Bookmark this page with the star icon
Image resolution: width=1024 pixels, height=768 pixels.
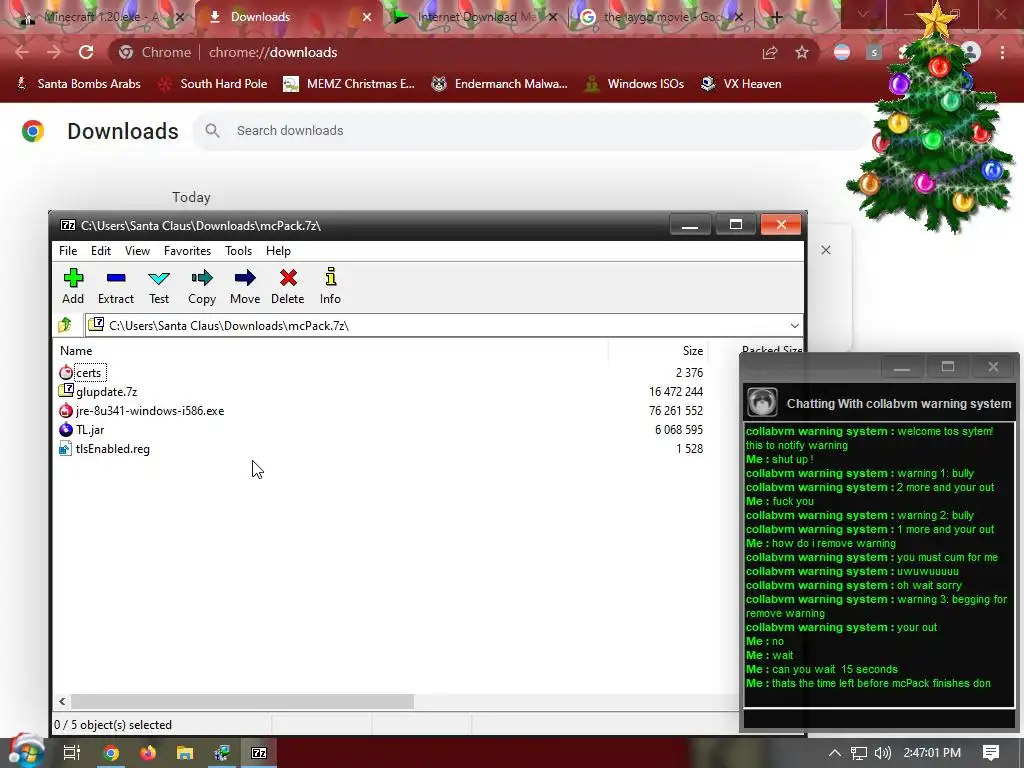click(802, 52)
